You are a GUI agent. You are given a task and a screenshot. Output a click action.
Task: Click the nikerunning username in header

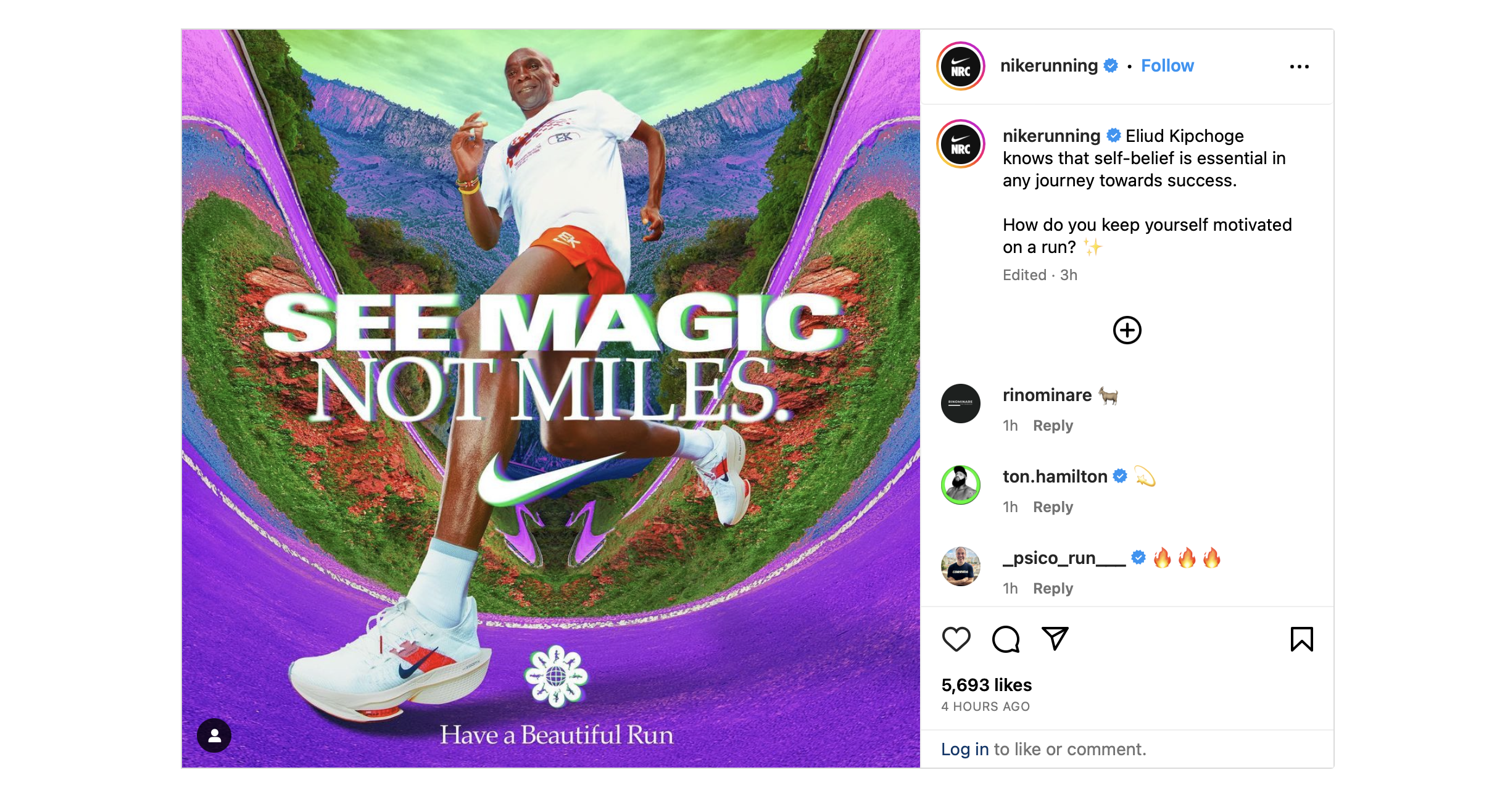tap(1048, 65)
